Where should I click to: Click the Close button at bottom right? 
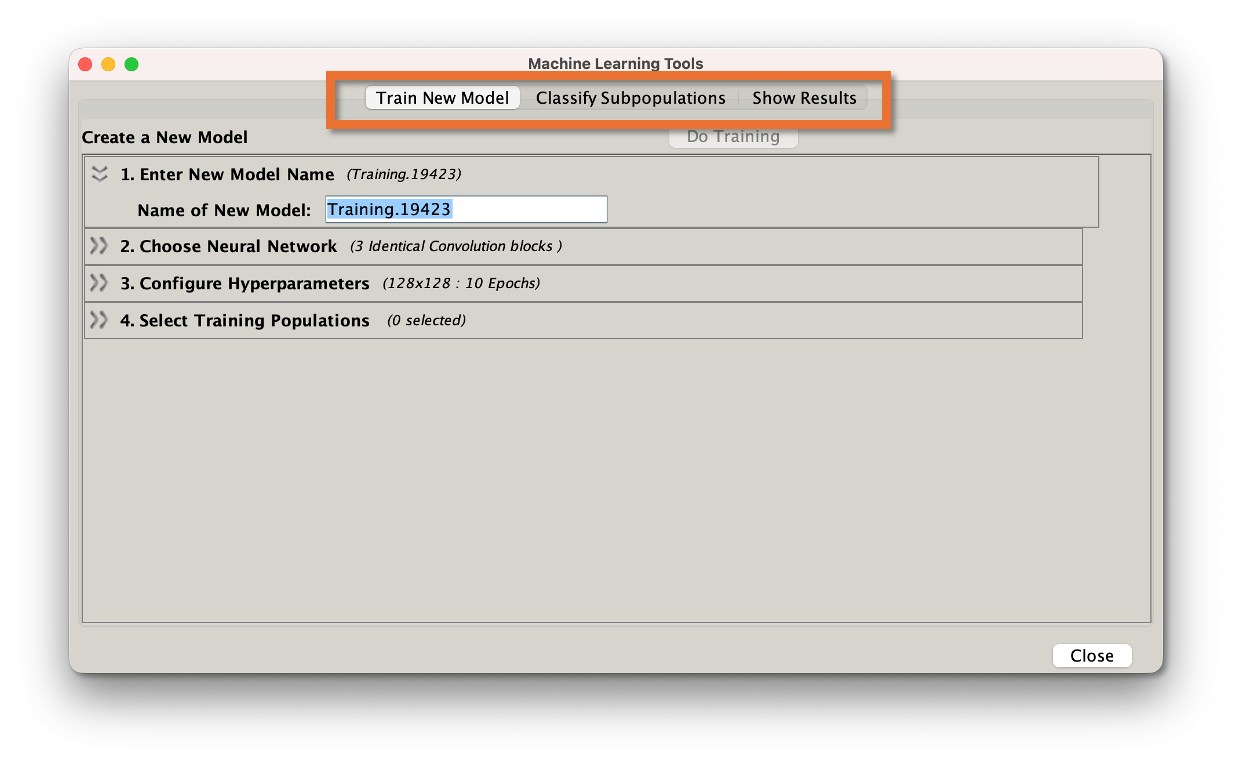tap(1091, 656)
